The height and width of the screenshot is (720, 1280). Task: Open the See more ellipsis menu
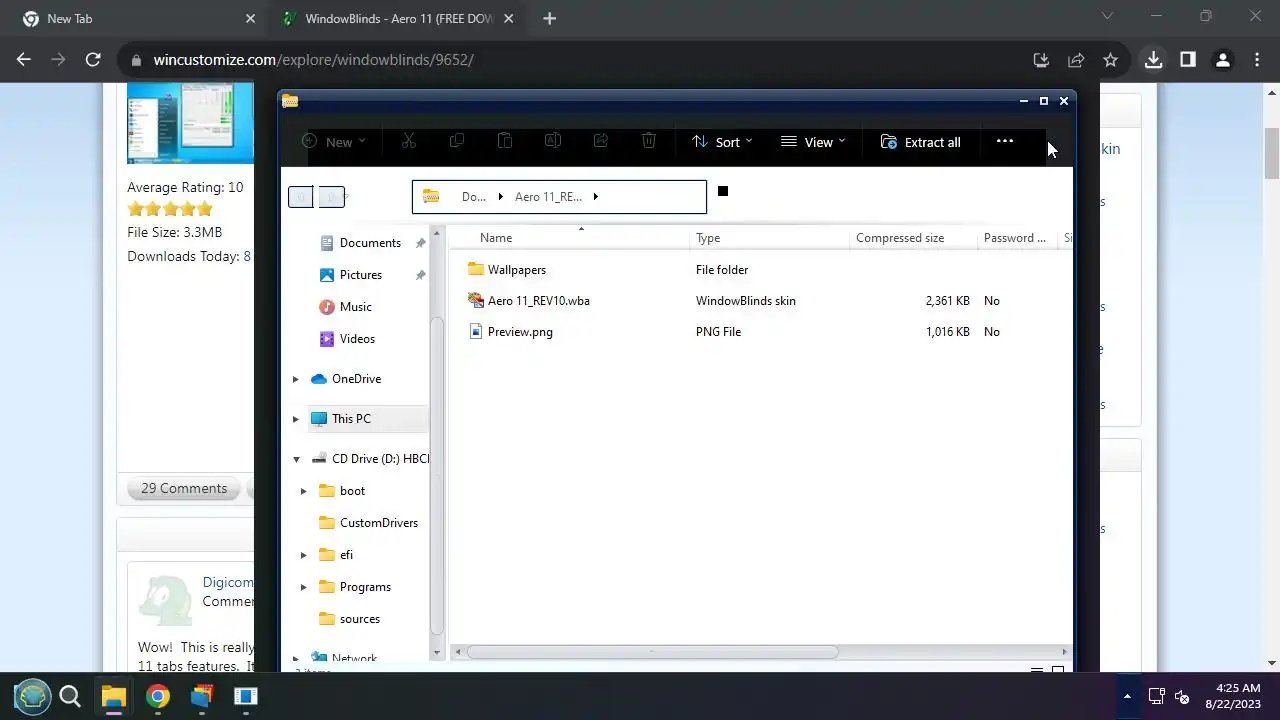[1005, 141]
